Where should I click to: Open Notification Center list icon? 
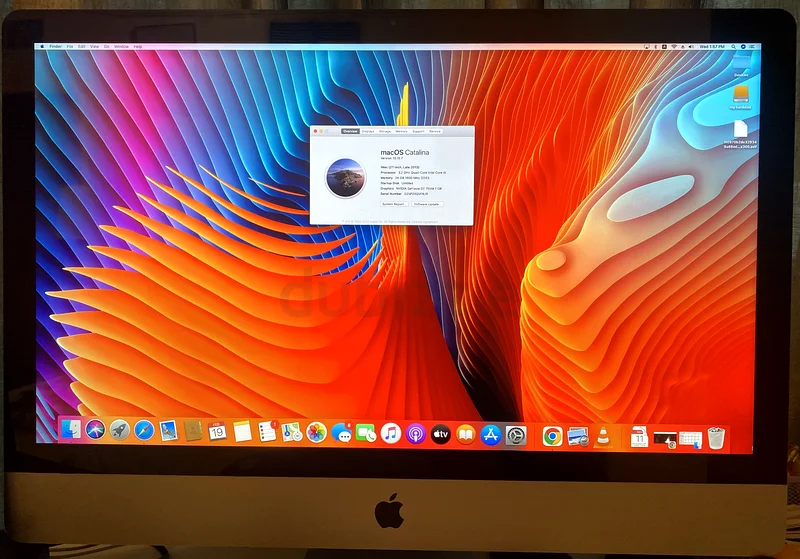[752, 46]
